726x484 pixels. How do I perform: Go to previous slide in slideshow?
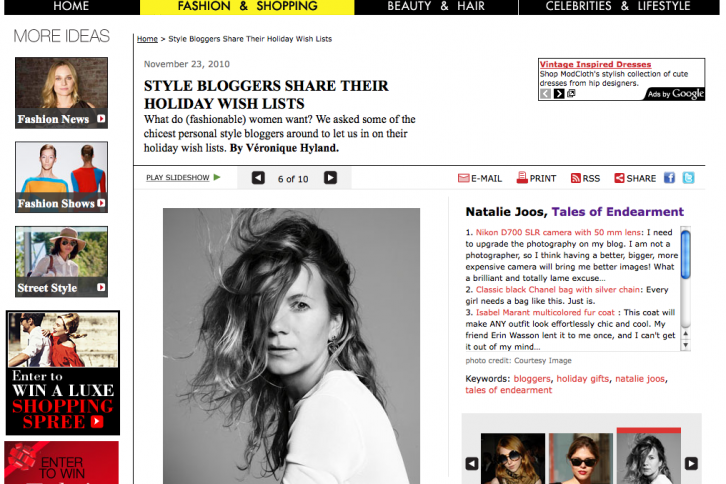[258, 178]
